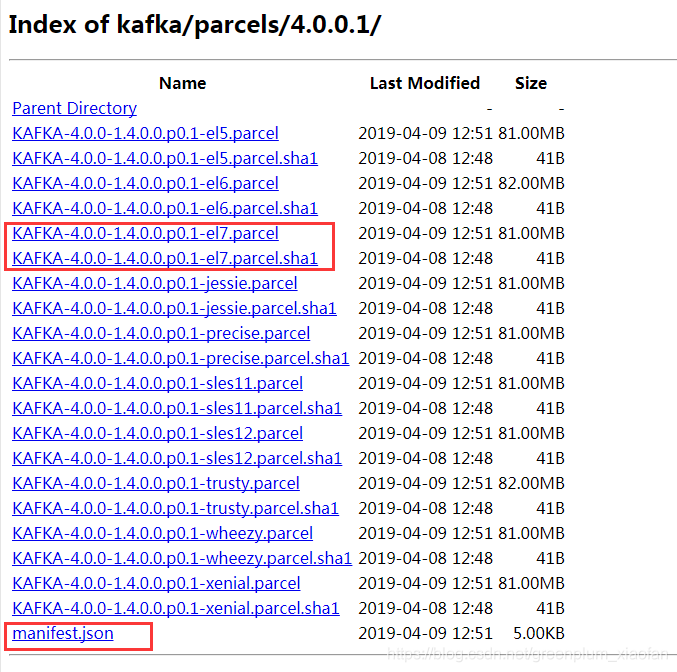Open KAFKA-4.0.0-1.4.0.0.p0.1-el7.parcel.sha1 link
Screen dimensions: 677x672
coord(165,259)
